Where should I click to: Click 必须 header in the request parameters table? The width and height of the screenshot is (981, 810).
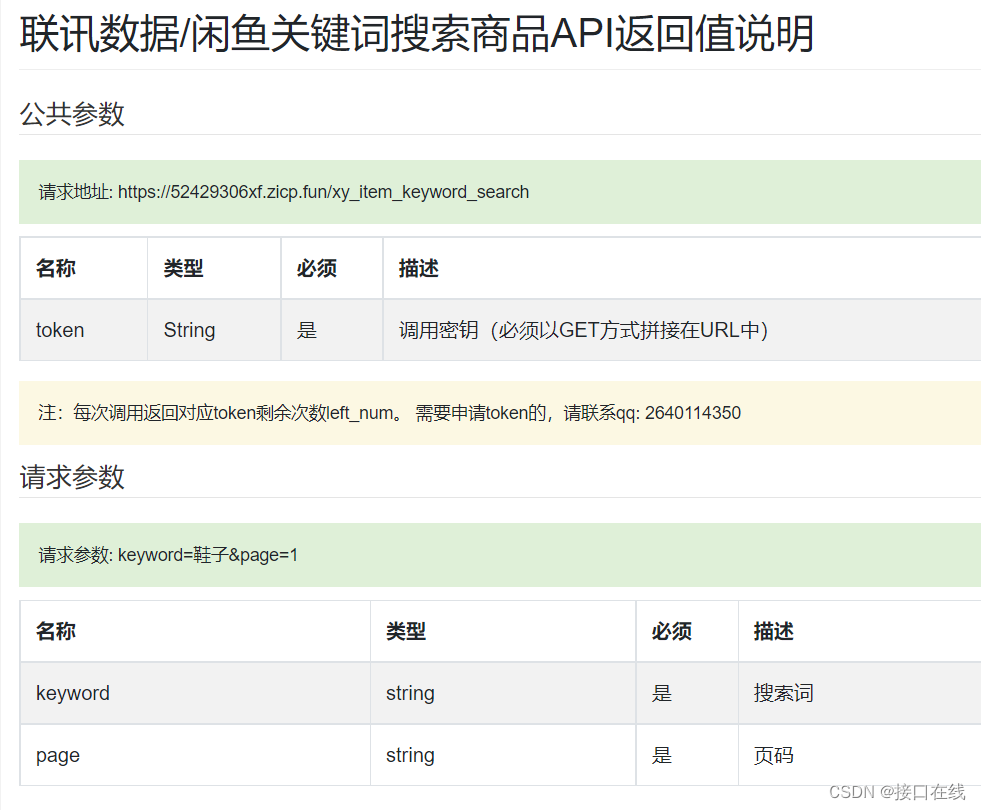671,631
